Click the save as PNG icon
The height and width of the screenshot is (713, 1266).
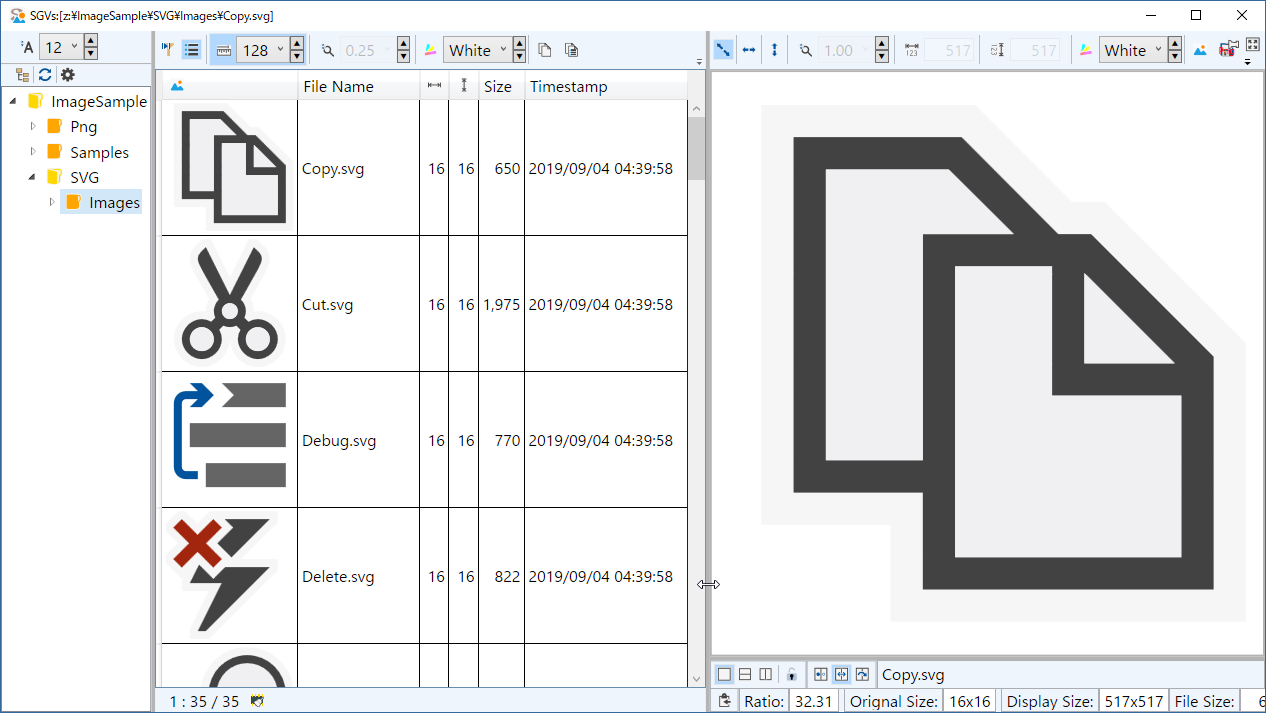(x=1228, y=49)
